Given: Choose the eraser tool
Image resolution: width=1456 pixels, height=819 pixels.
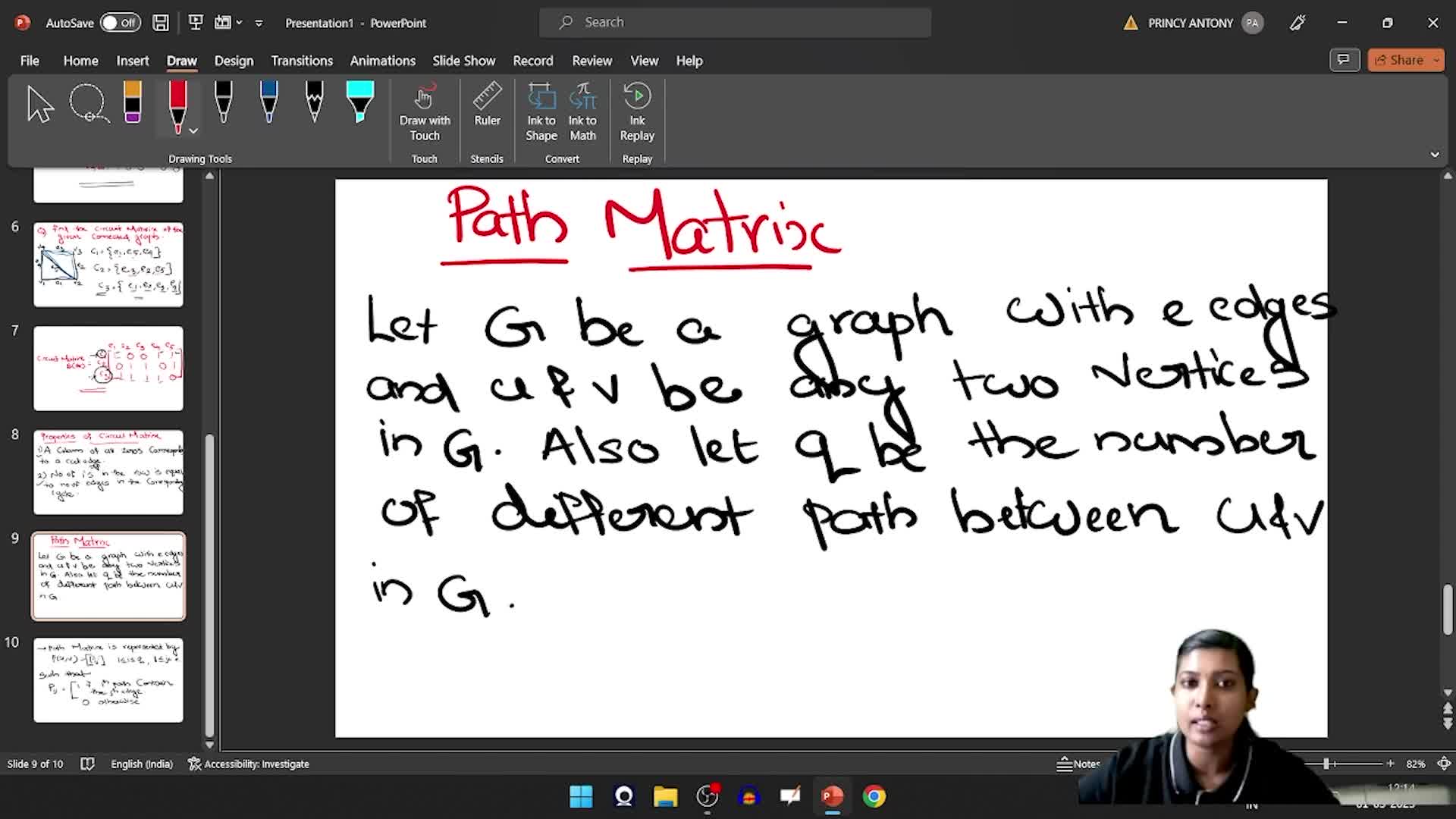Looking at the screenshot, I should 133,103.
